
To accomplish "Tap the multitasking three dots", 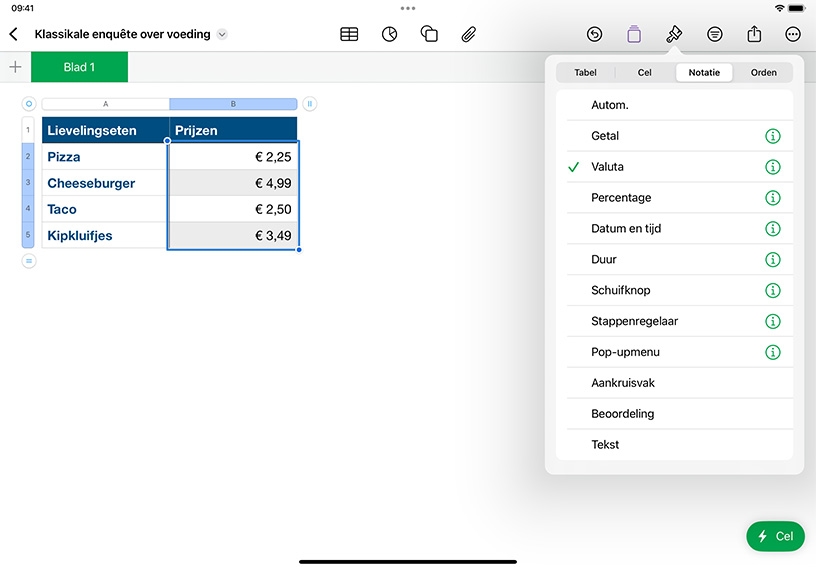I will [408, 8].
